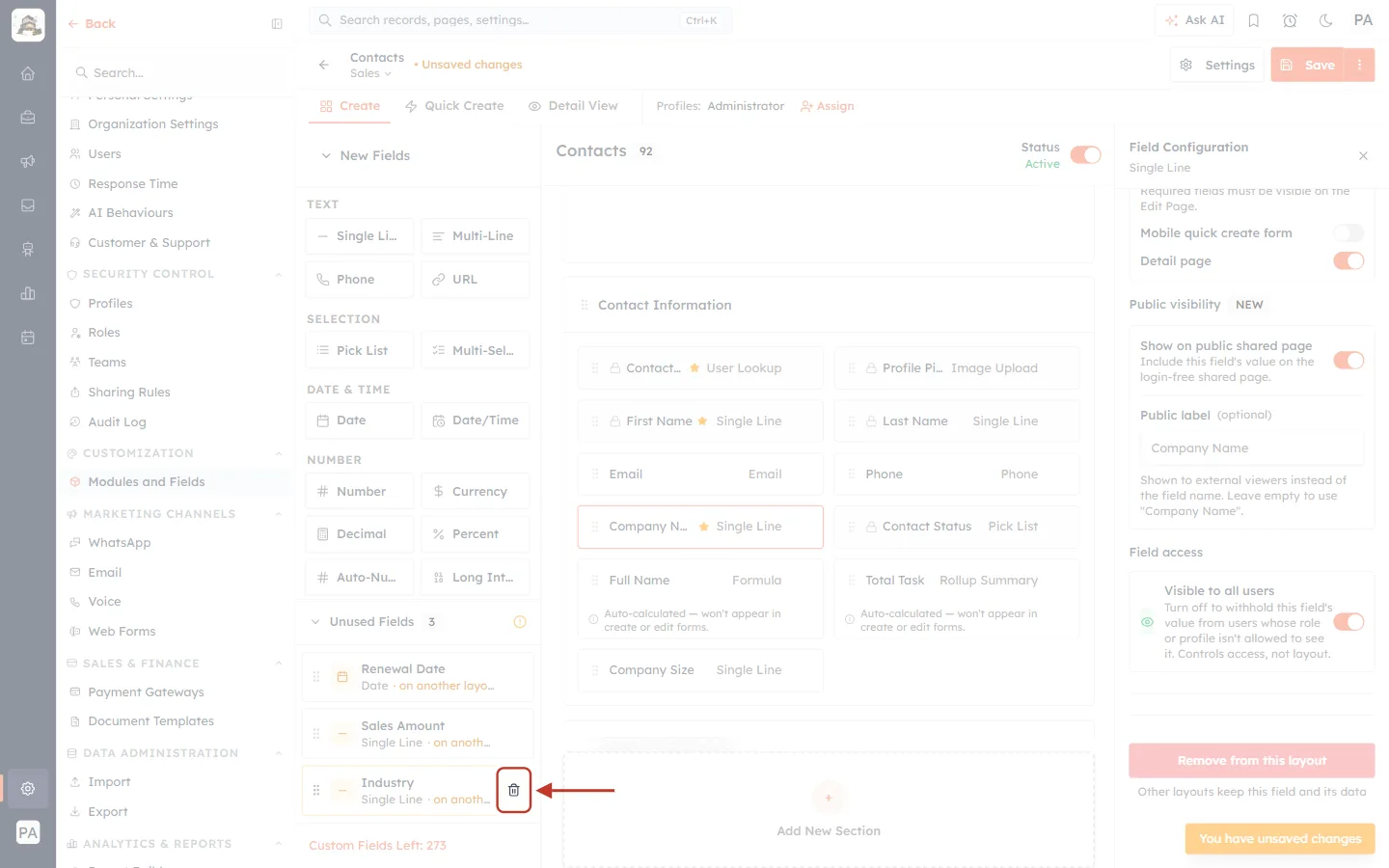Image resolution: width=1389 pixels, height=868 pixels.
Task: Open the reminders alarm clock icon
Action: (x=1290, y=20)
